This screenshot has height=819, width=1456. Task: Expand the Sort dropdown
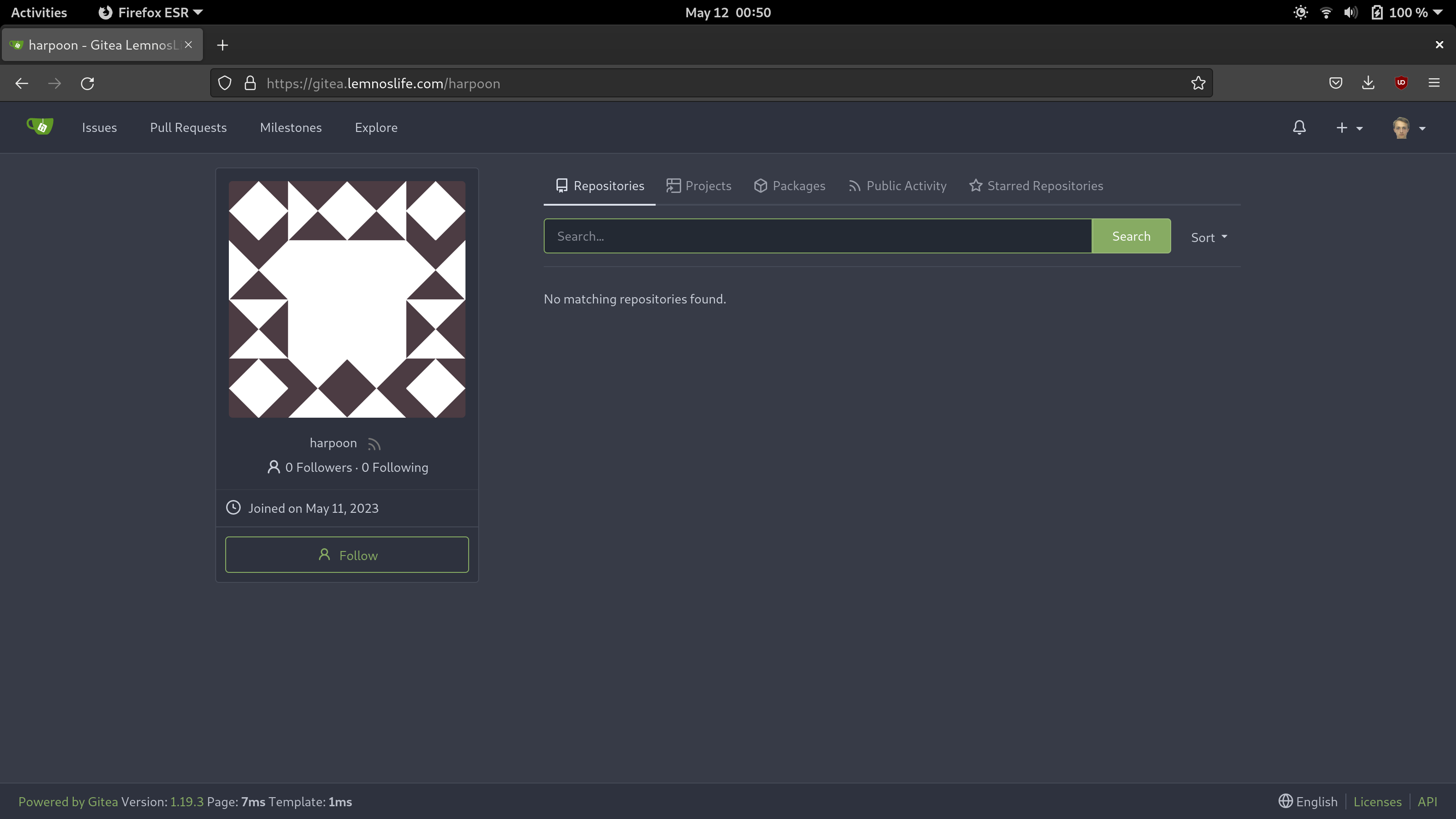(x=1208, y=238)
